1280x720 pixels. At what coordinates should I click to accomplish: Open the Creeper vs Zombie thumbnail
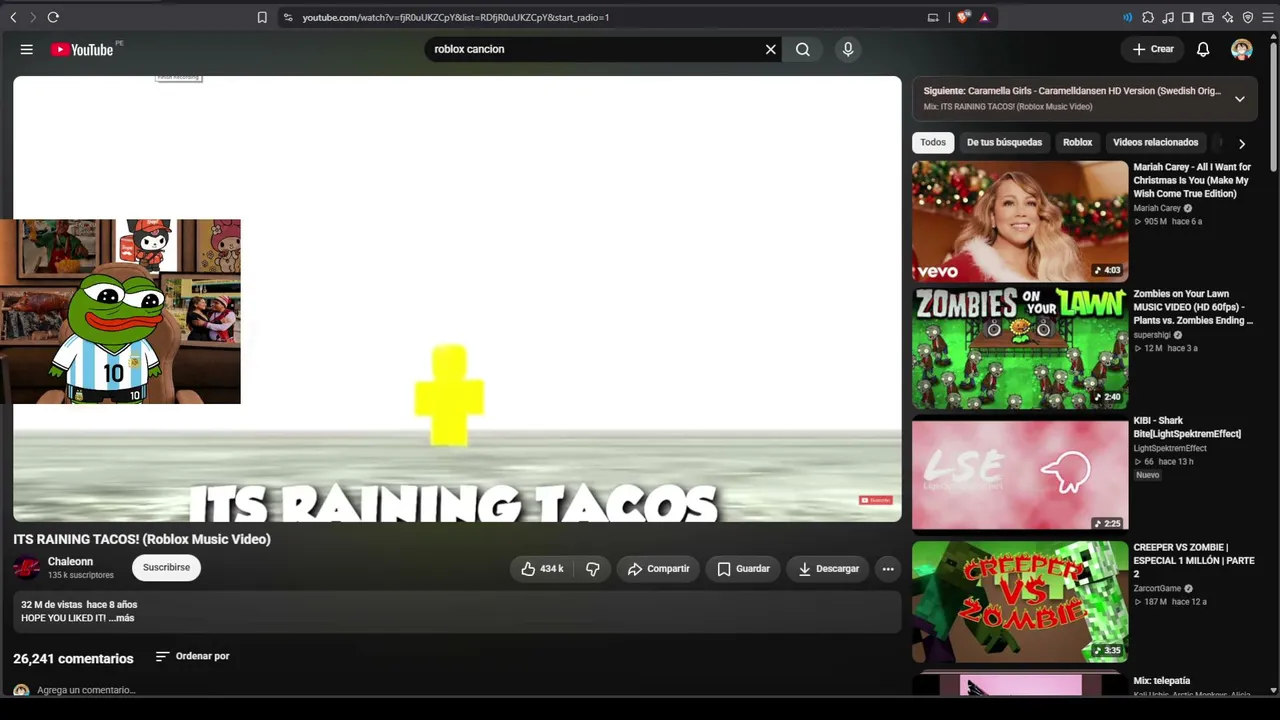(1020, 602)
